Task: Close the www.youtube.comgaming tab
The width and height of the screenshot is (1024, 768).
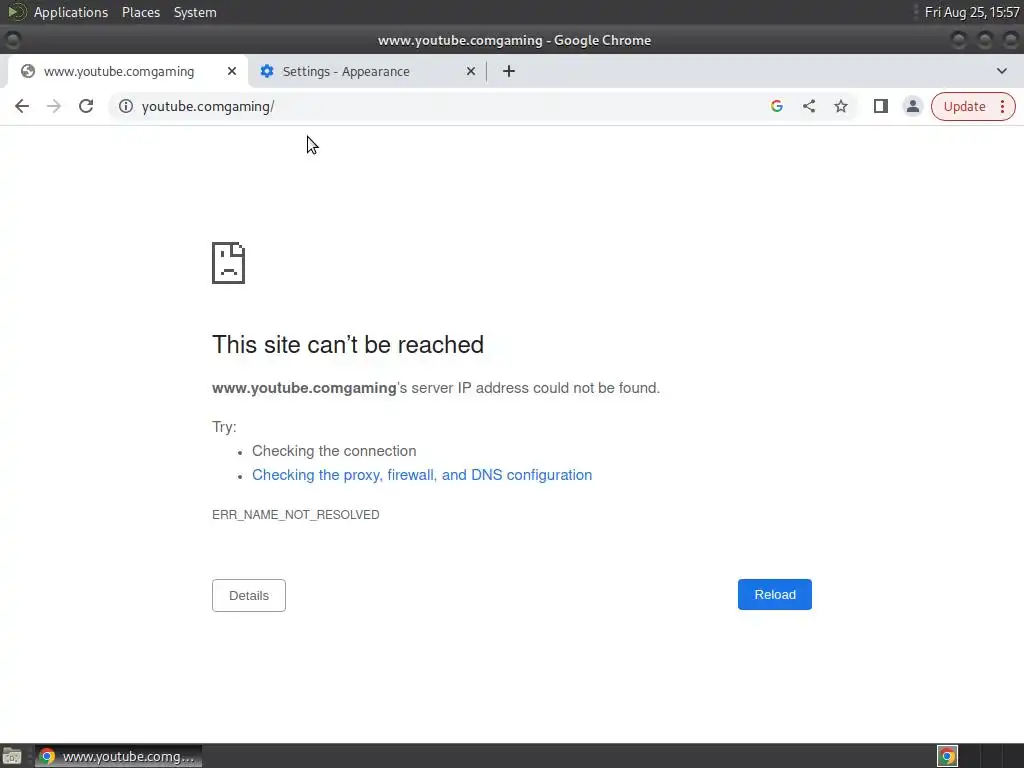Action: (232, 71)
